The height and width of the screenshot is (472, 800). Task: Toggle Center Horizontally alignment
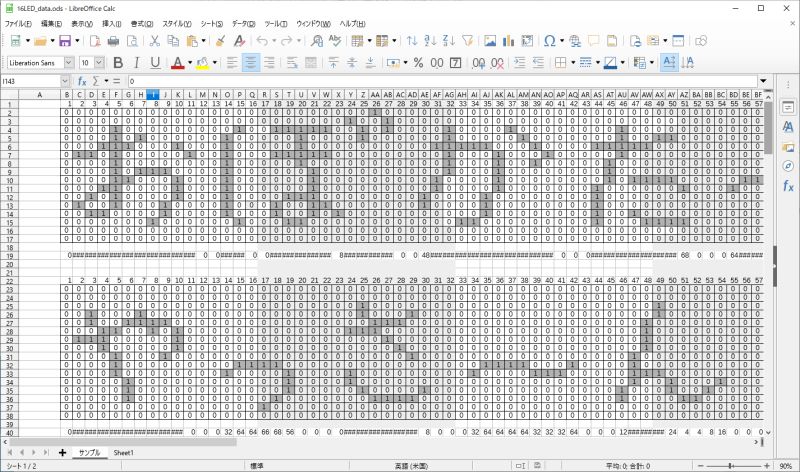pos(250,62)
